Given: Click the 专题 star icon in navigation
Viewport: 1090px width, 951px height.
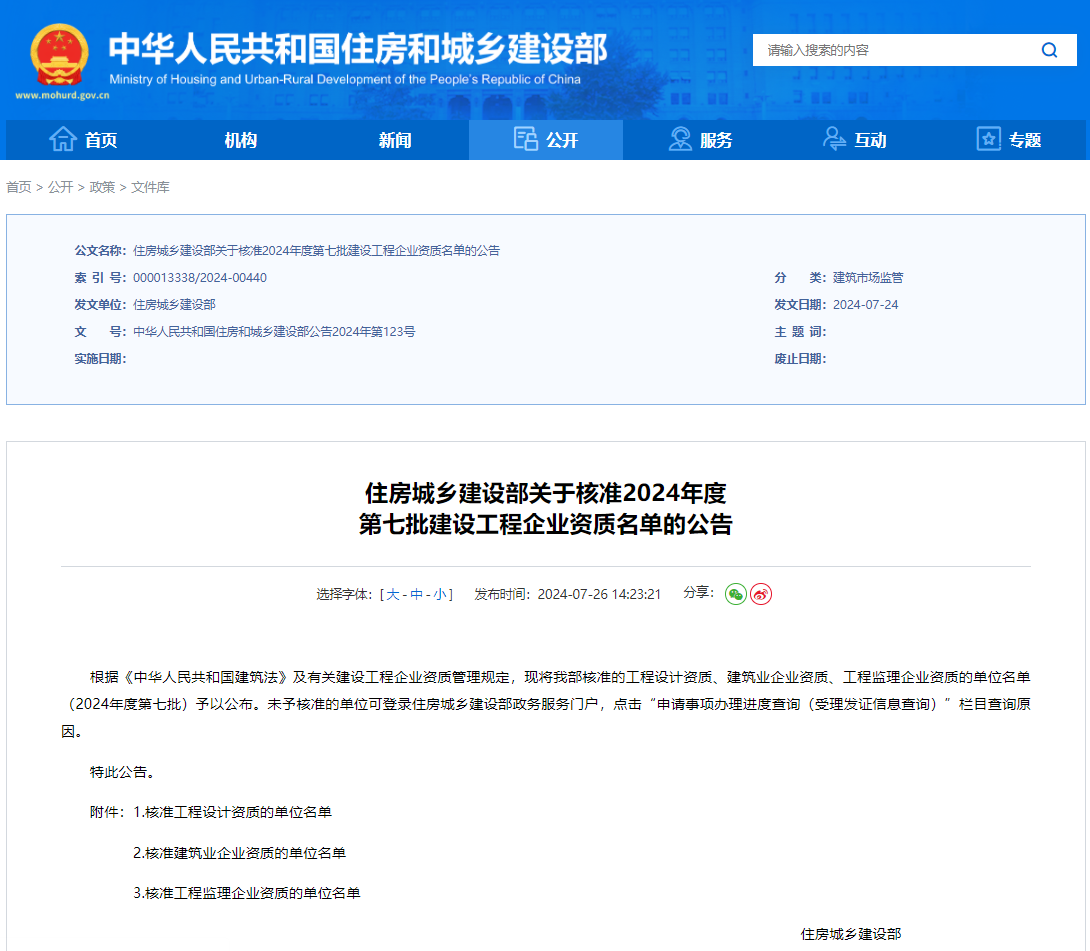Looking at the screenshot, I should point(988,139).
